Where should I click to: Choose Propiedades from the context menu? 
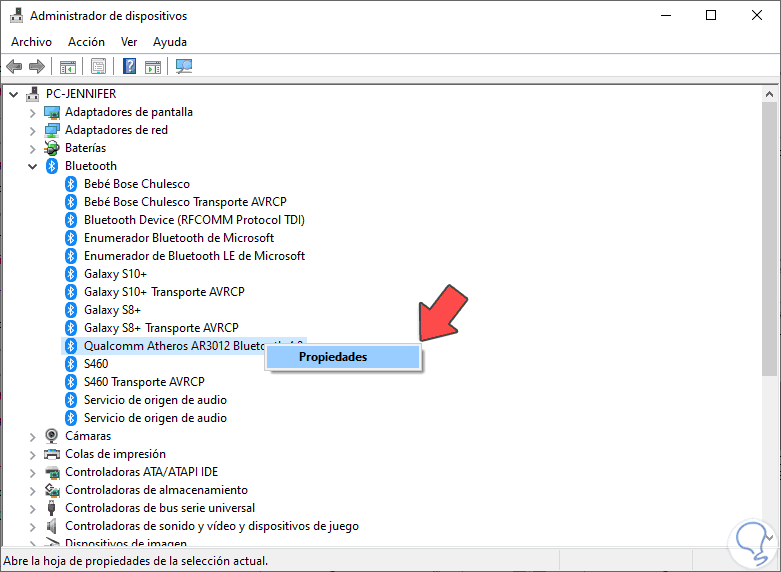coord(344,357)
